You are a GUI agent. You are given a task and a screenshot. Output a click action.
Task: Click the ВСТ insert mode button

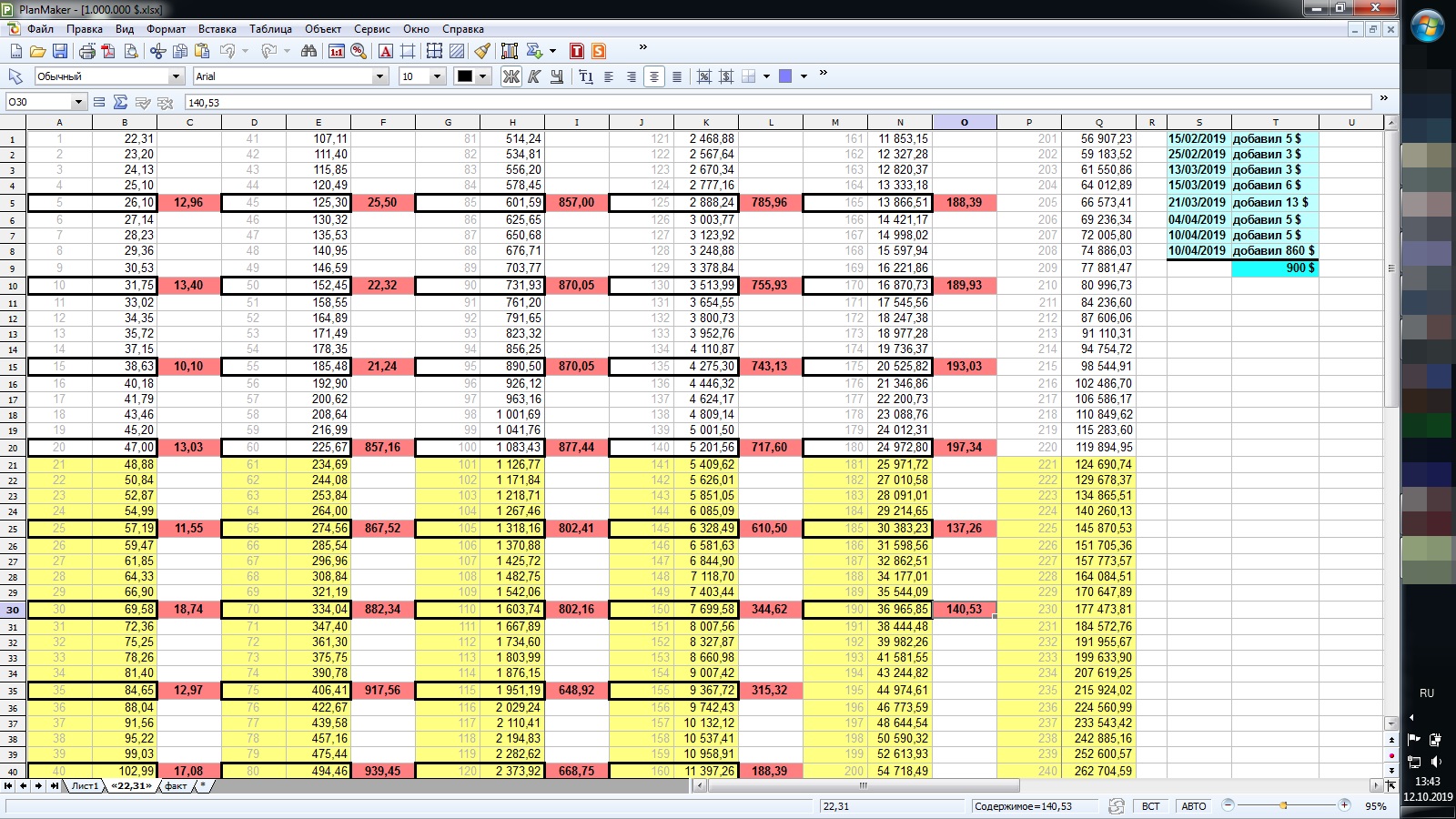(1151, 806)
